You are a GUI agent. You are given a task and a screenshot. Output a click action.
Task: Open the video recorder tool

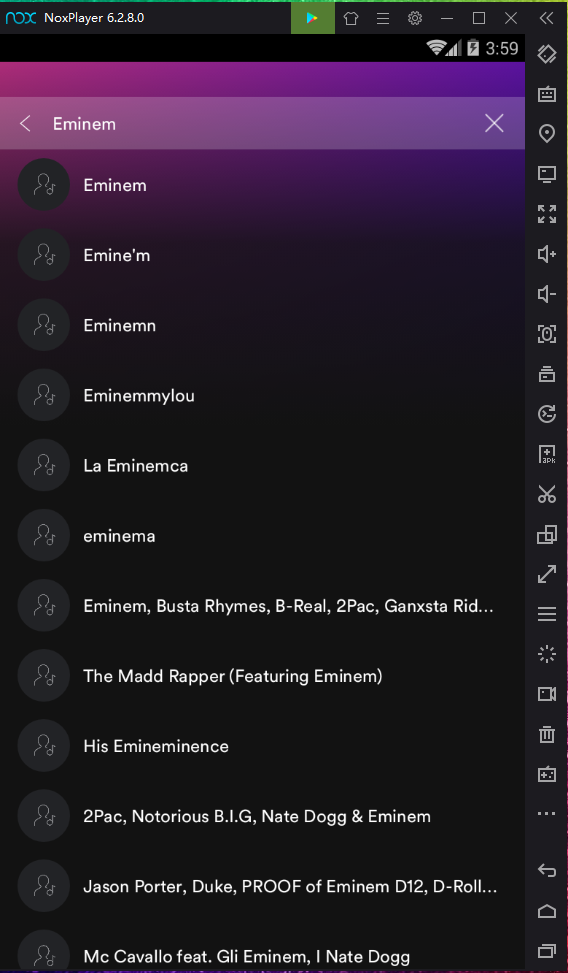546,694
